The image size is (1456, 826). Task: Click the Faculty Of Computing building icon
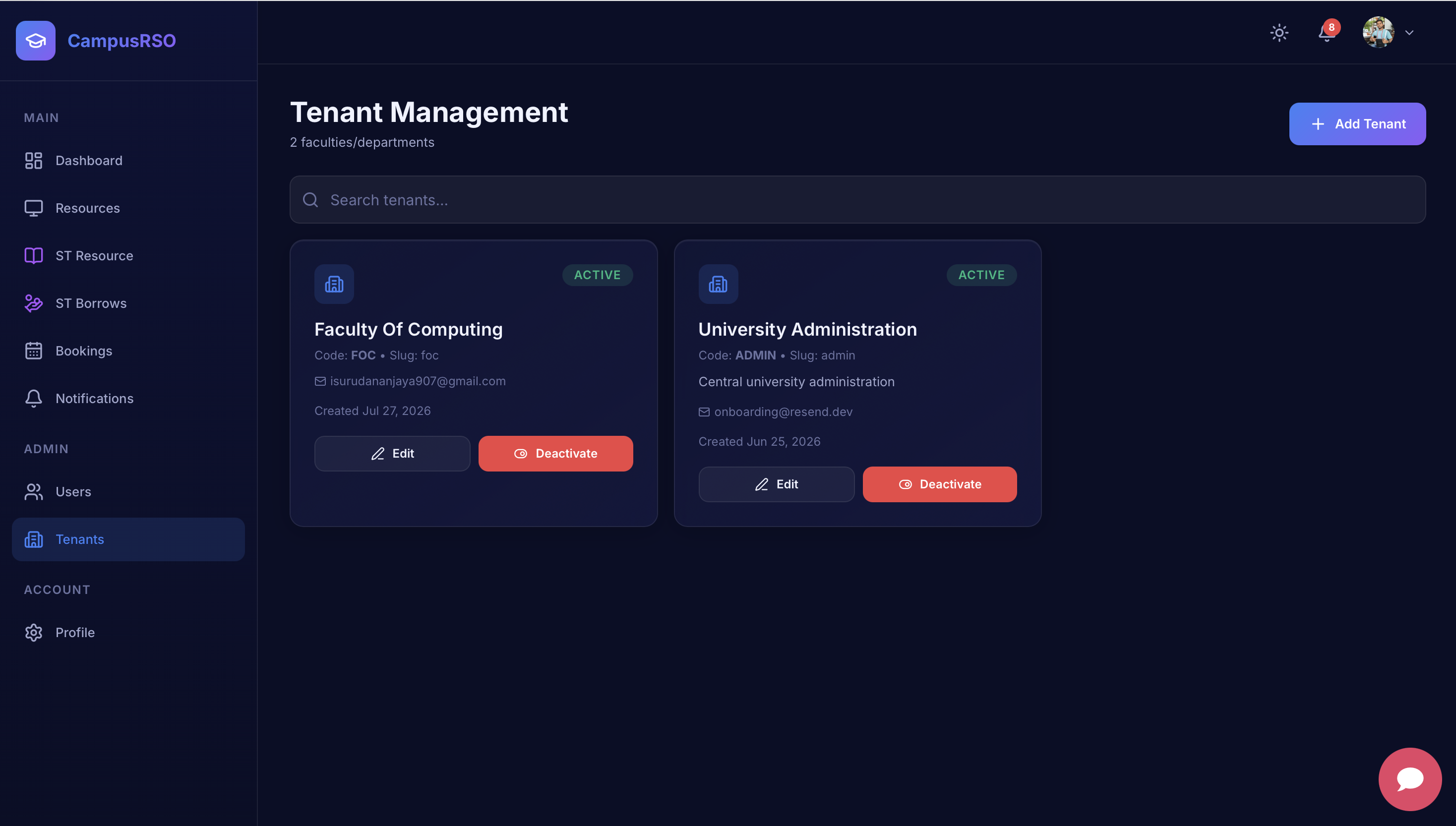(334, 284)
